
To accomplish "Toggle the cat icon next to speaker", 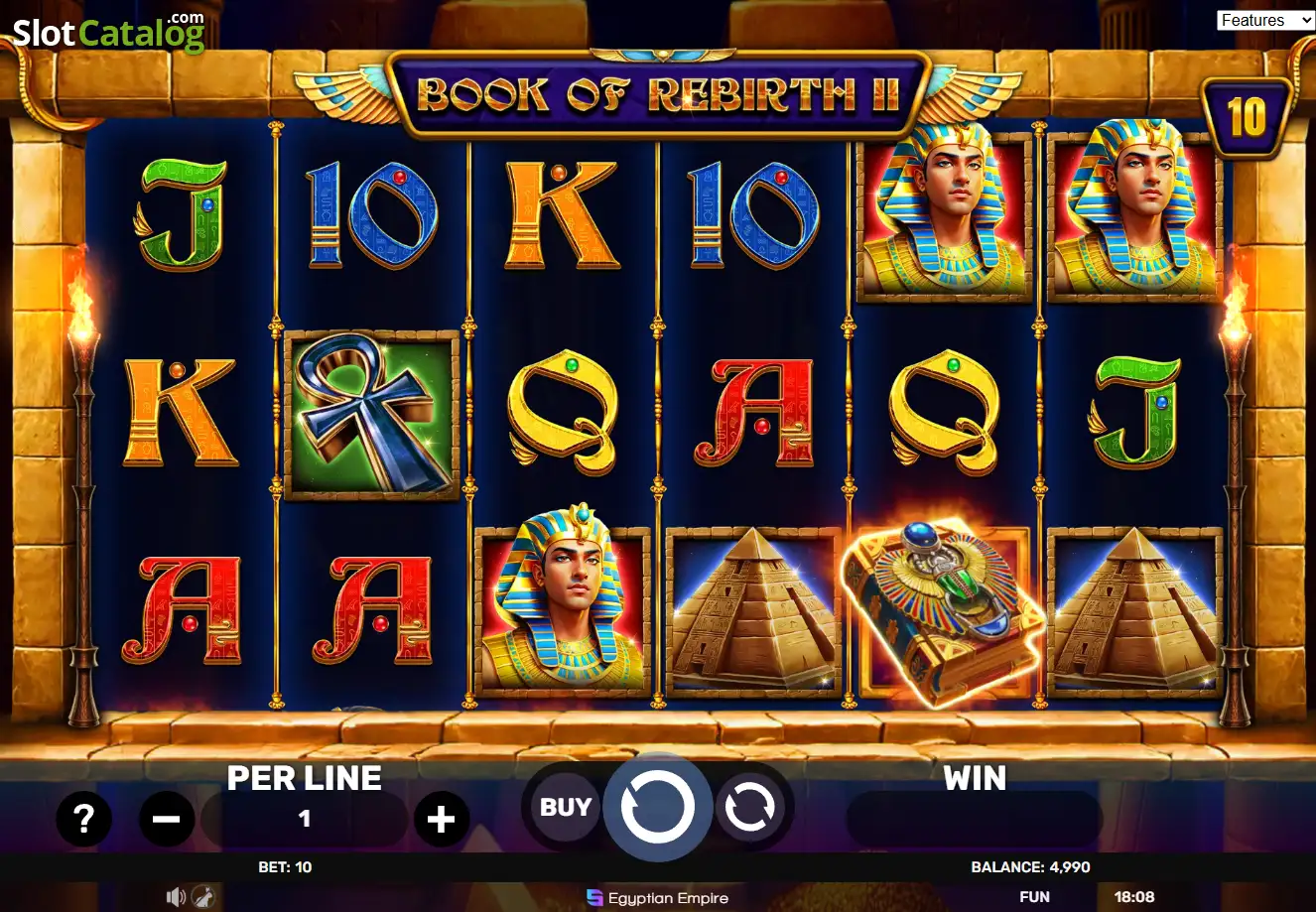I will coord(202,896).
